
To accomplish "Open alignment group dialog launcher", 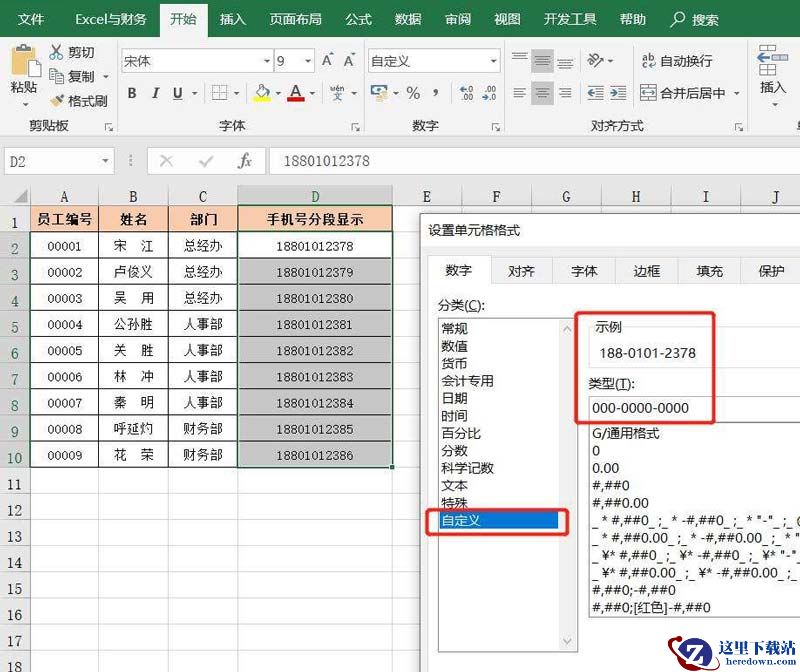I will [x=738, y=127].
